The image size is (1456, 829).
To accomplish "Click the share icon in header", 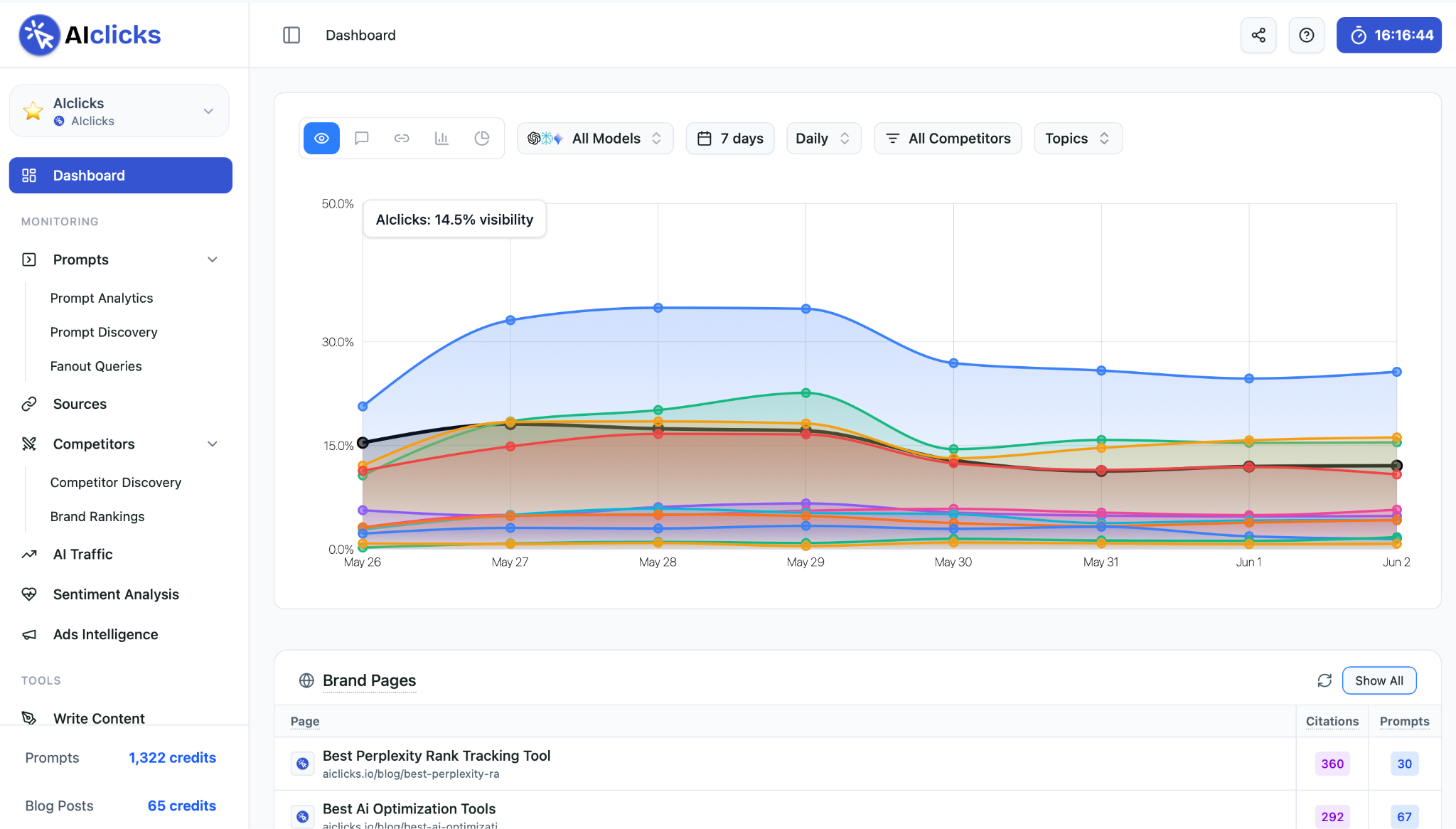I will point(1258,35).
